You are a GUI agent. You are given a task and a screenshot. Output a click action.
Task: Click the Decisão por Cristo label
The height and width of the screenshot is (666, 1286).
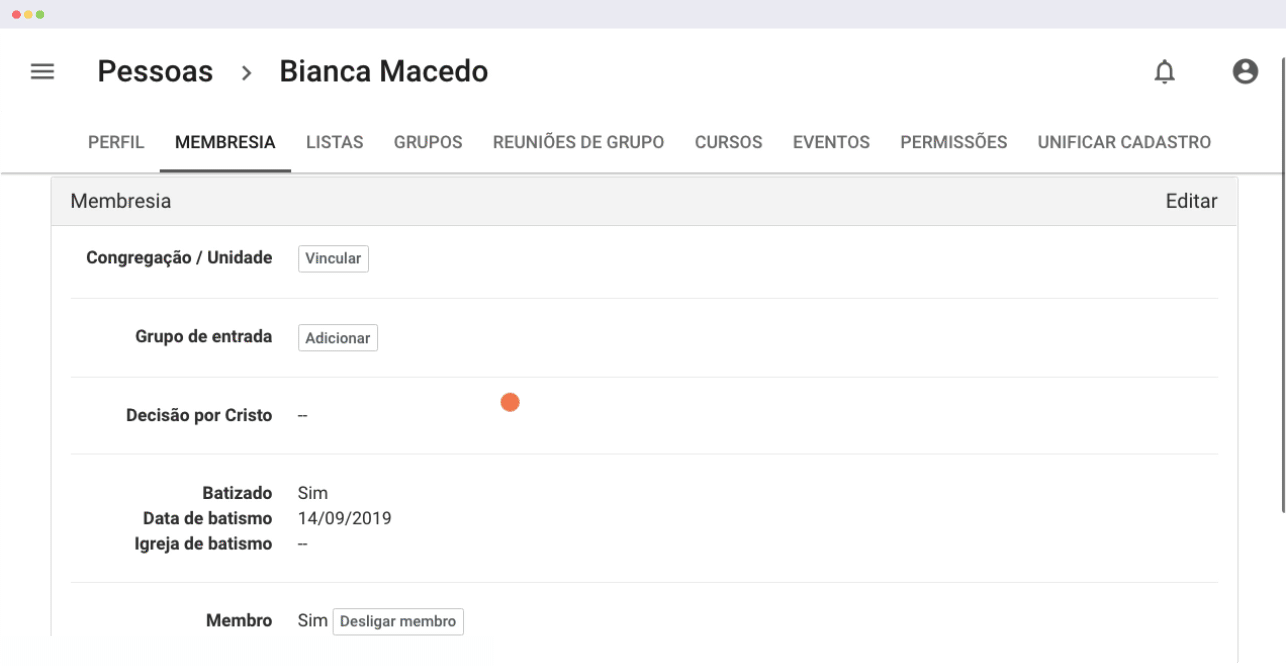click(199, 415)
